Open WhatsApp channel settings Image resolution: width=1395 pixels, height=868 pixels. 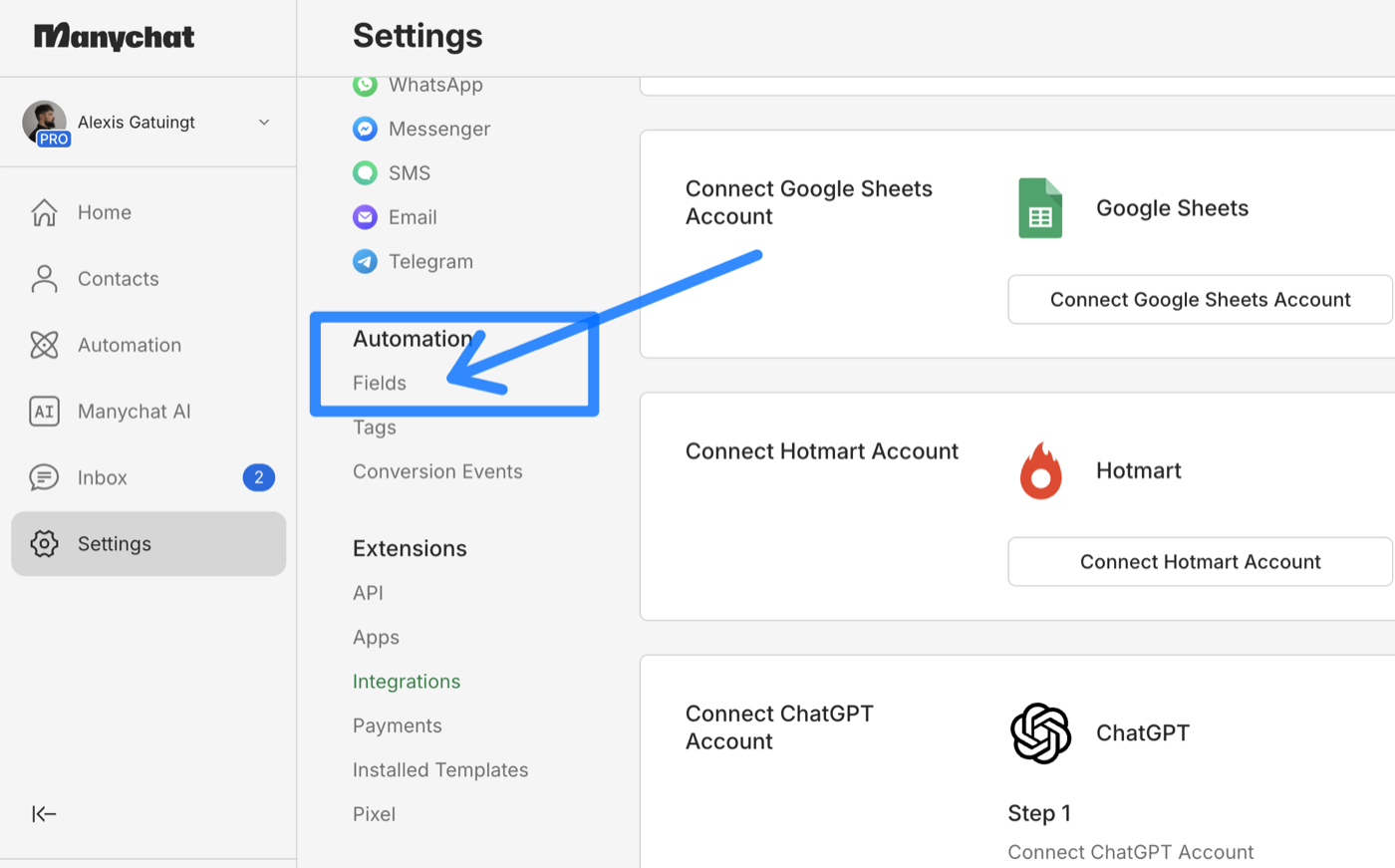click(435, 85)
